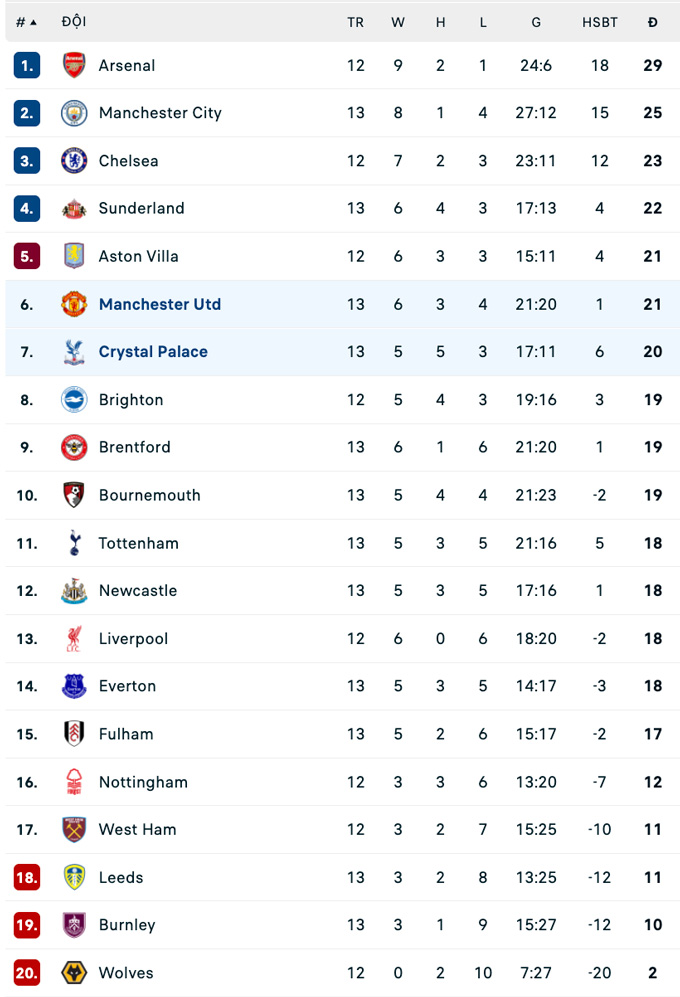
Task: Click the Đ points column header
Action: coord(653,22)
